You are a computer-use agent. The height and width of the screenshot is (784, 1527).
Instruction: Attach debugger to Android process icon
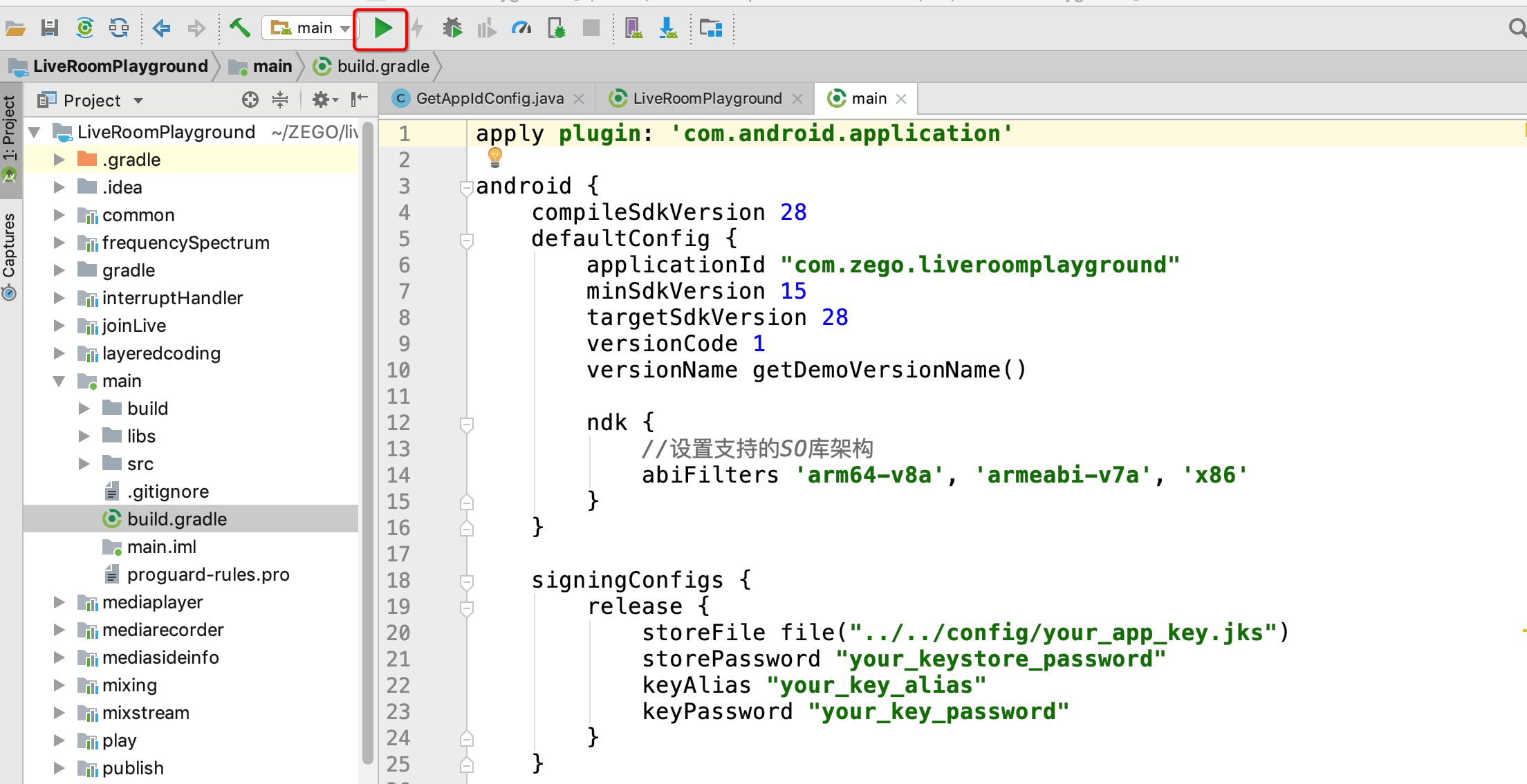click(x=557, y=28)
